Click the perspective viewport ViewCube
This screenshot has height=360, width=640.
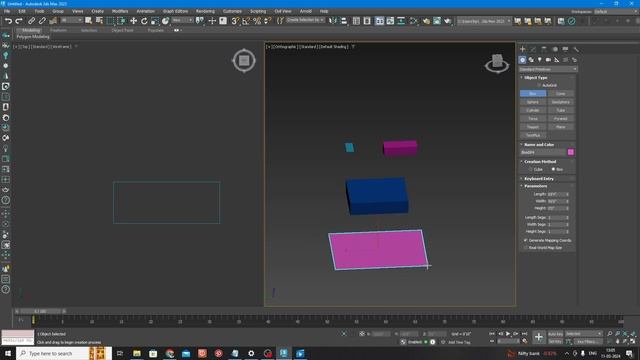[x=497, y=63]
